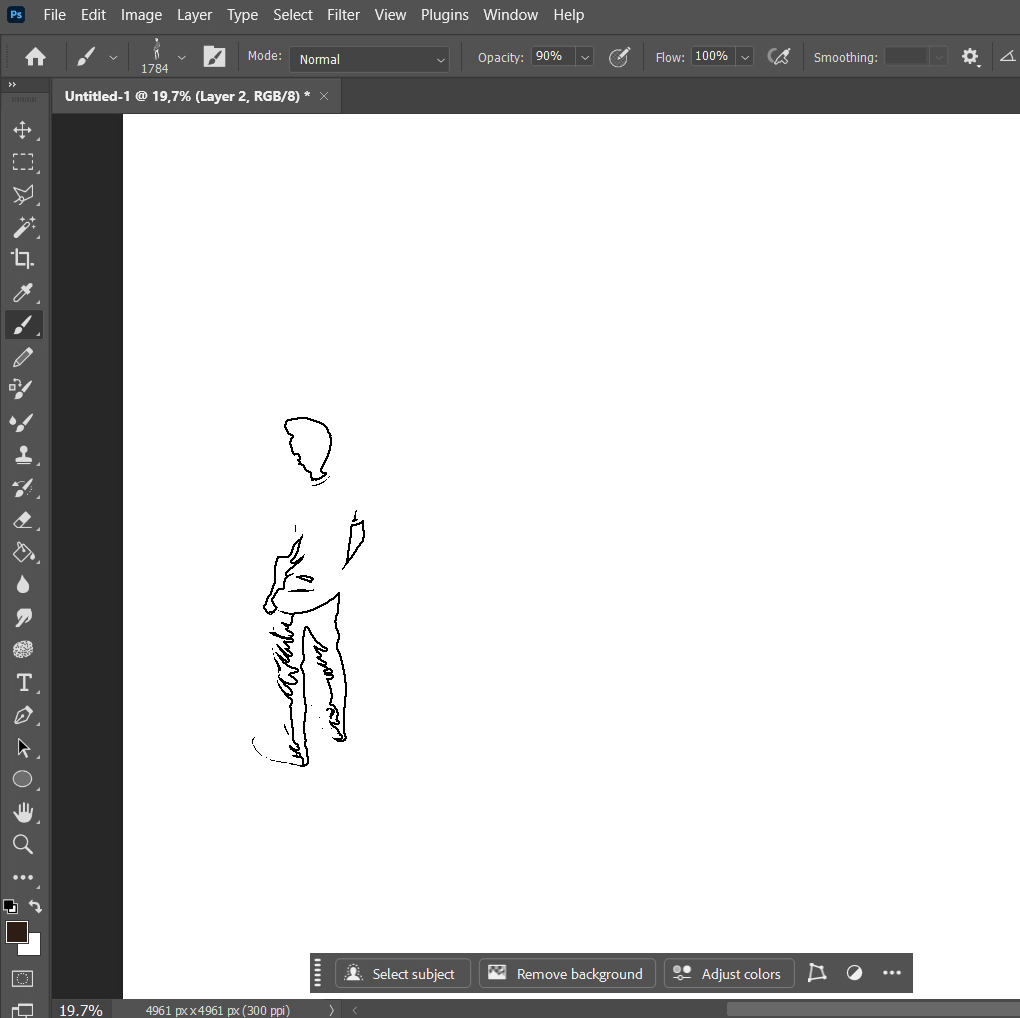
Task: Select the Horizontal Type tool
Action: point(23,683)
